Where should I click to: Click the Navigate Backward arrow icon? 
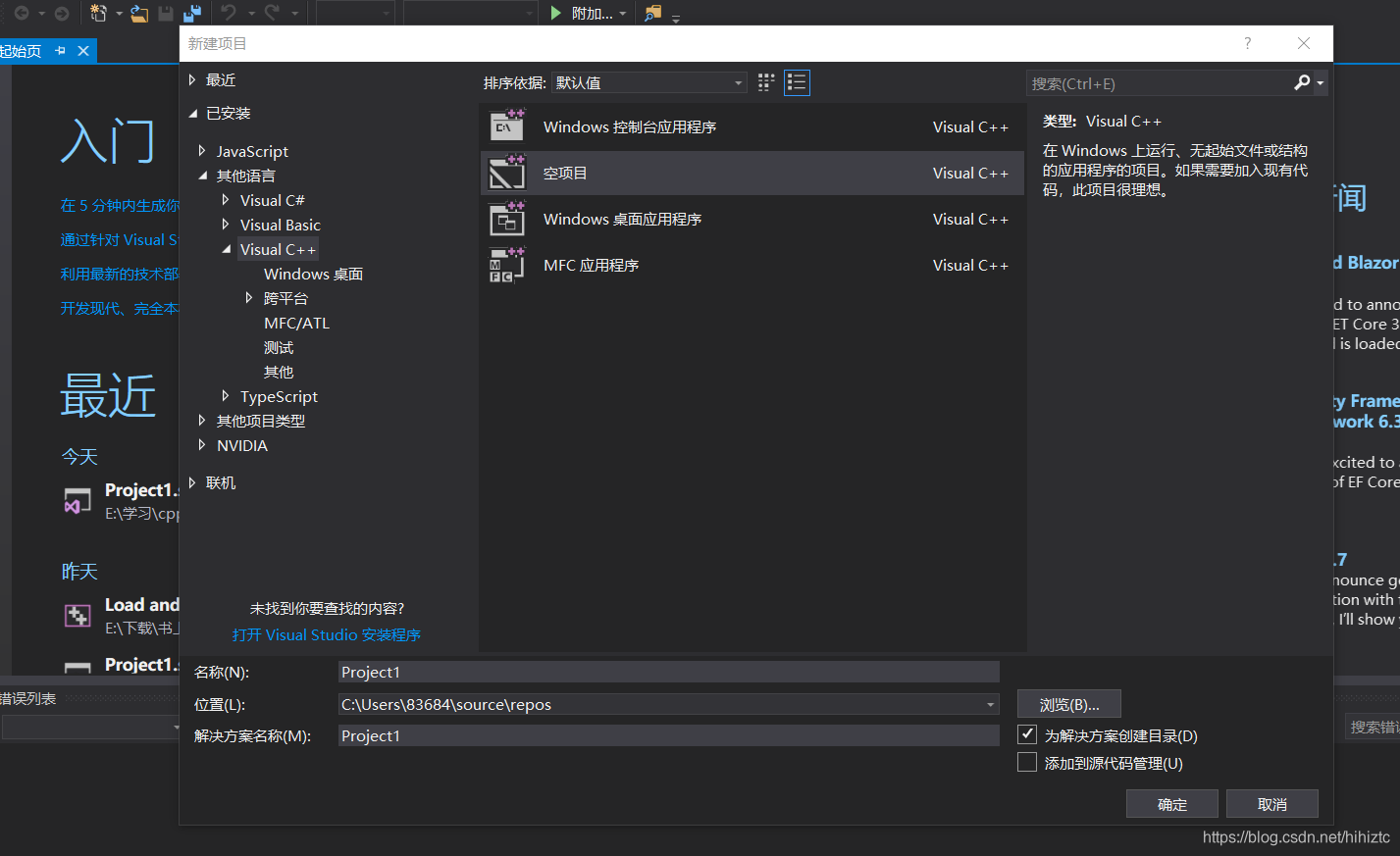point(21,13)
